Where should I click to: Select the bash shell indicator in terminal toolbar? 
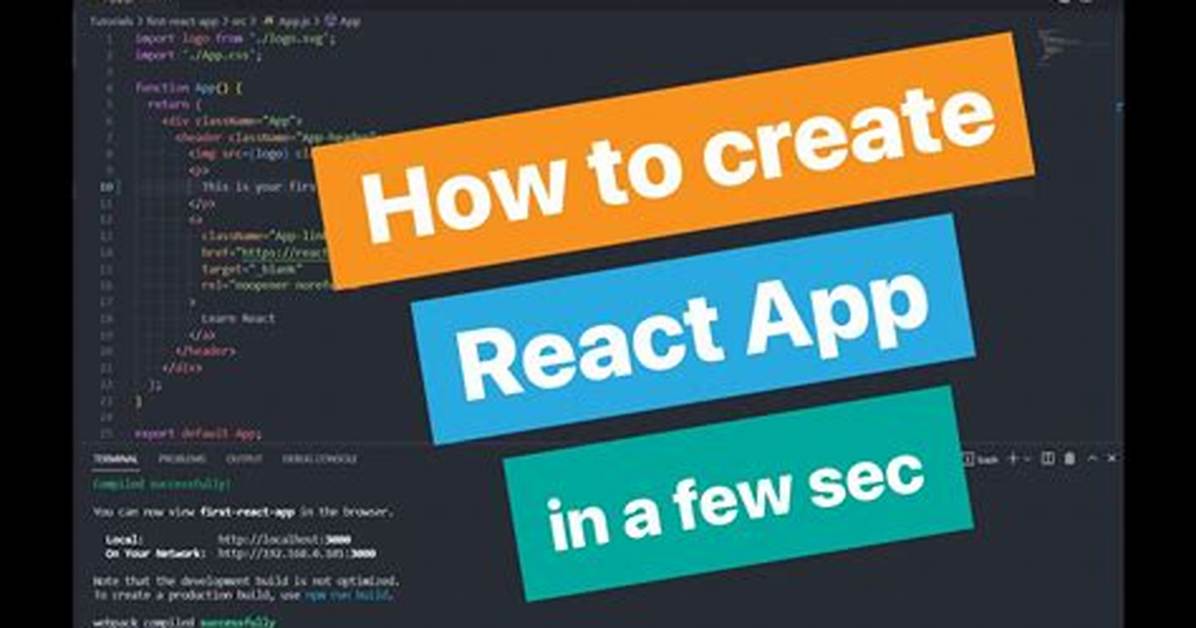[x=982, y=459]
